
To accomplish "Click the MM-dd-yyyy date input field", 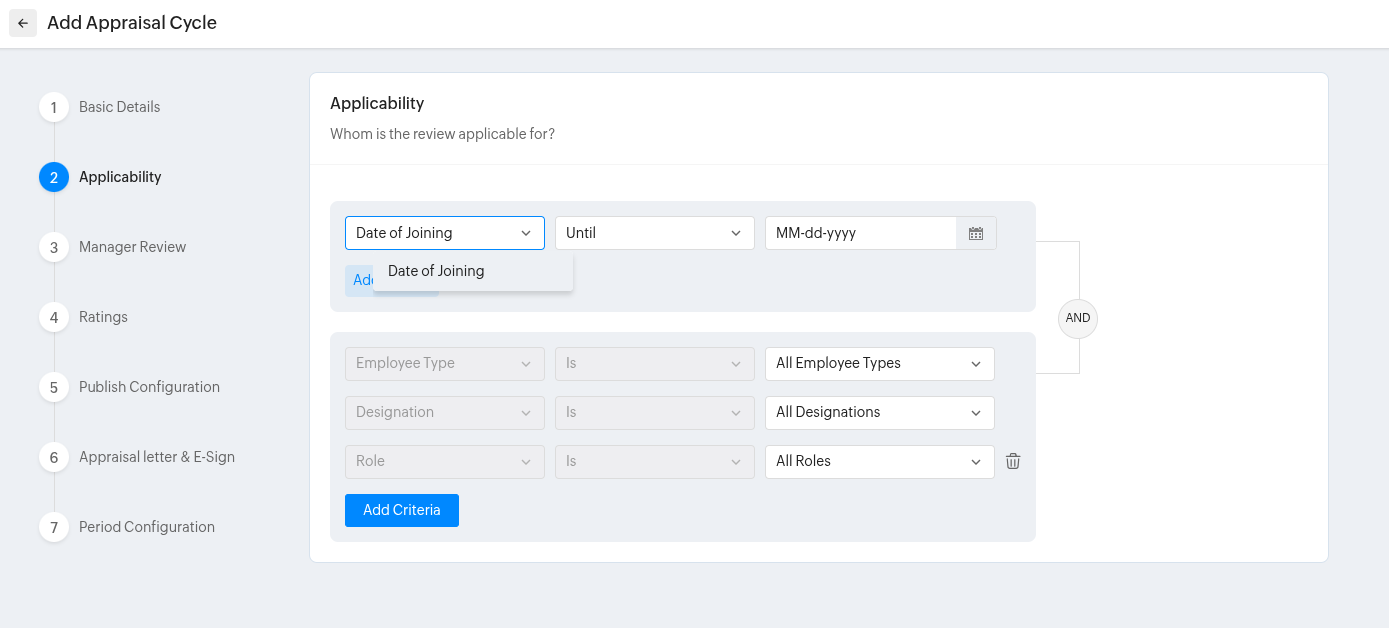I will coord(860,233).
